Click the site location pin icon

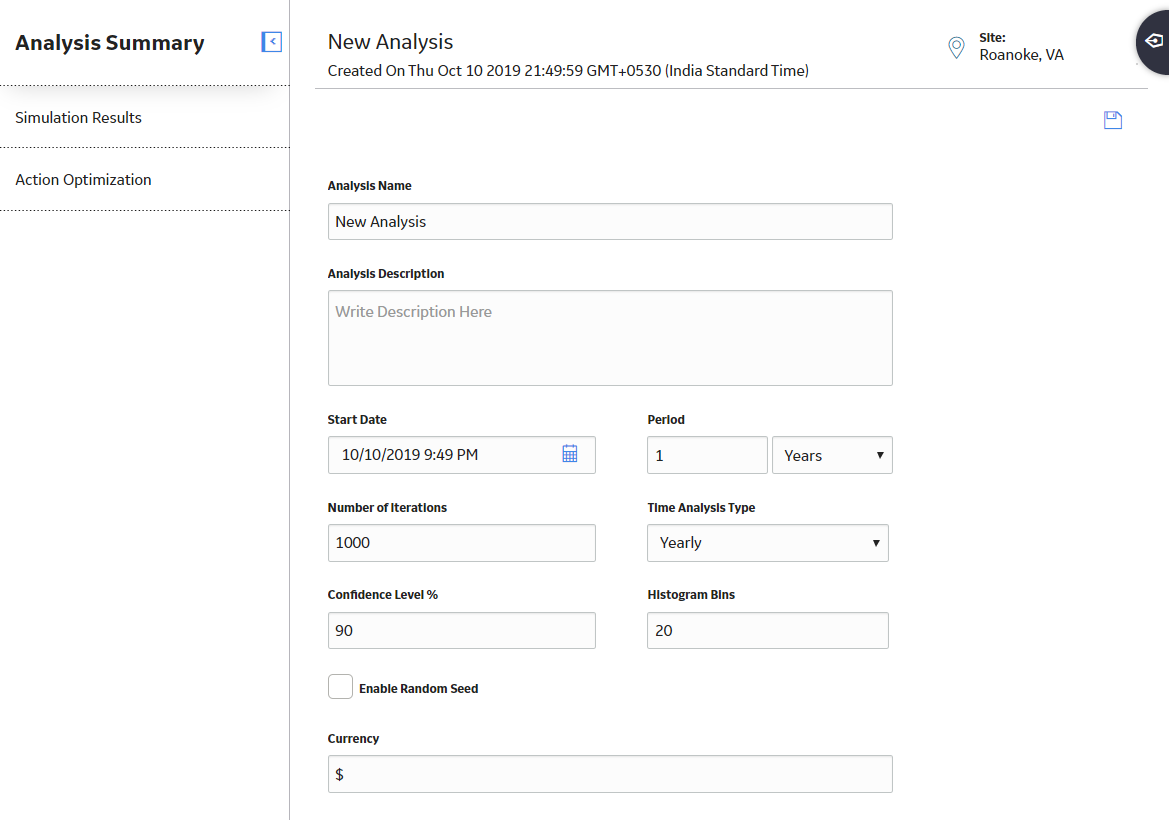[956, 47]
